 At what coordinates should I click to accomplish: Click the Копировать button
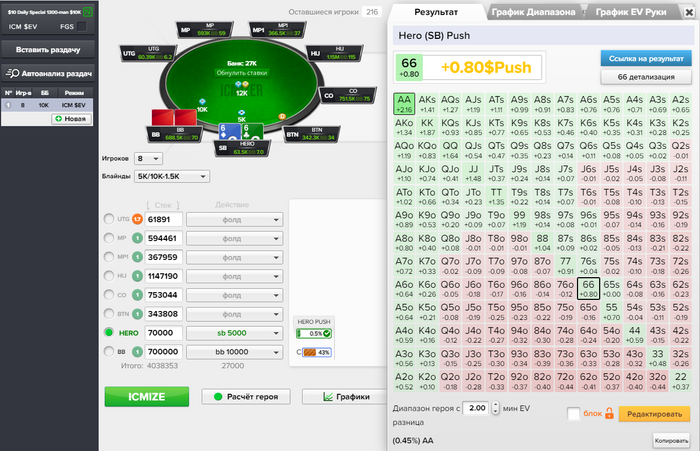[671, 441]
